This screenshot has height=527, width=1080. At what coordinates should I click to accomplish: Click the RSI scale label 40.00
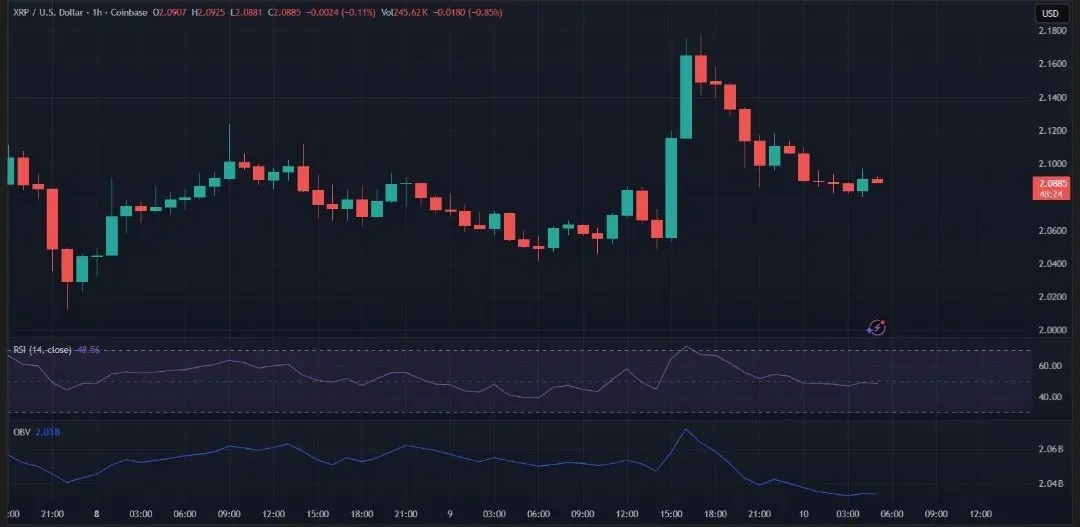click(1049, 397)
